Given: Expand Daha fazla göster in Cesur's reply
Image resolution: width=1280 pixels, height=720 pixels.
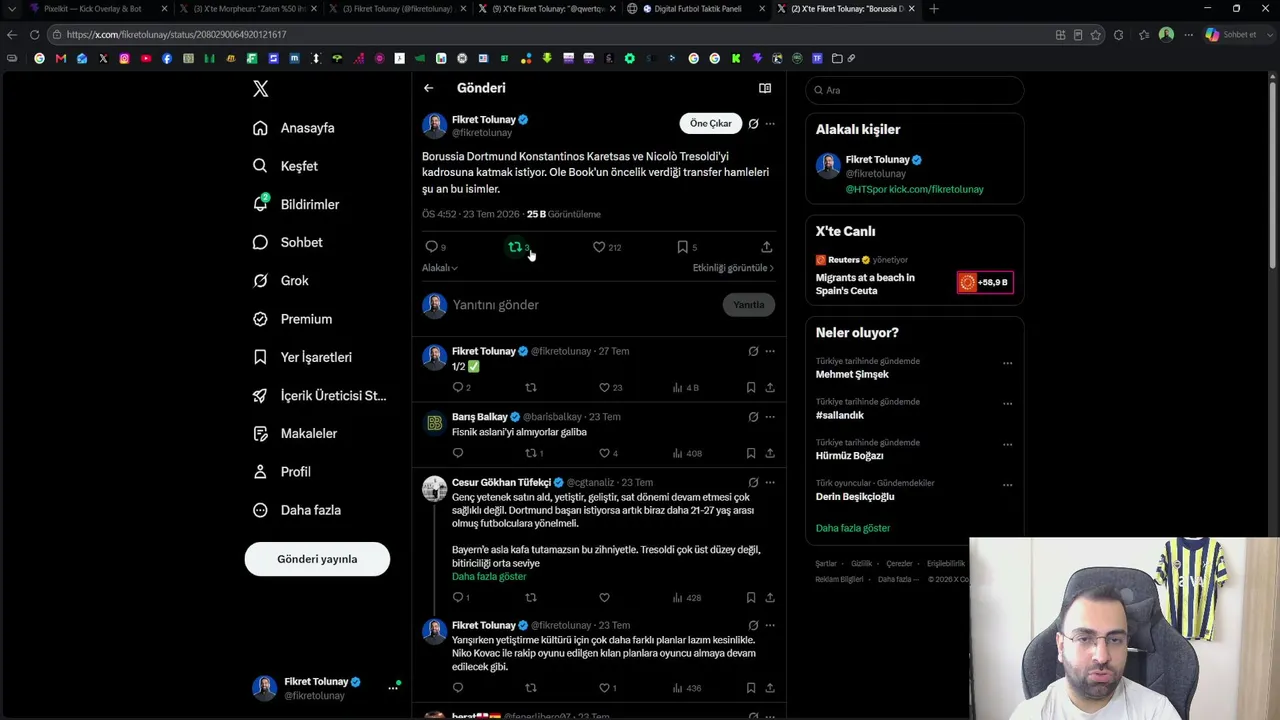Looking at the screenshot, I should tap(489, 577).
